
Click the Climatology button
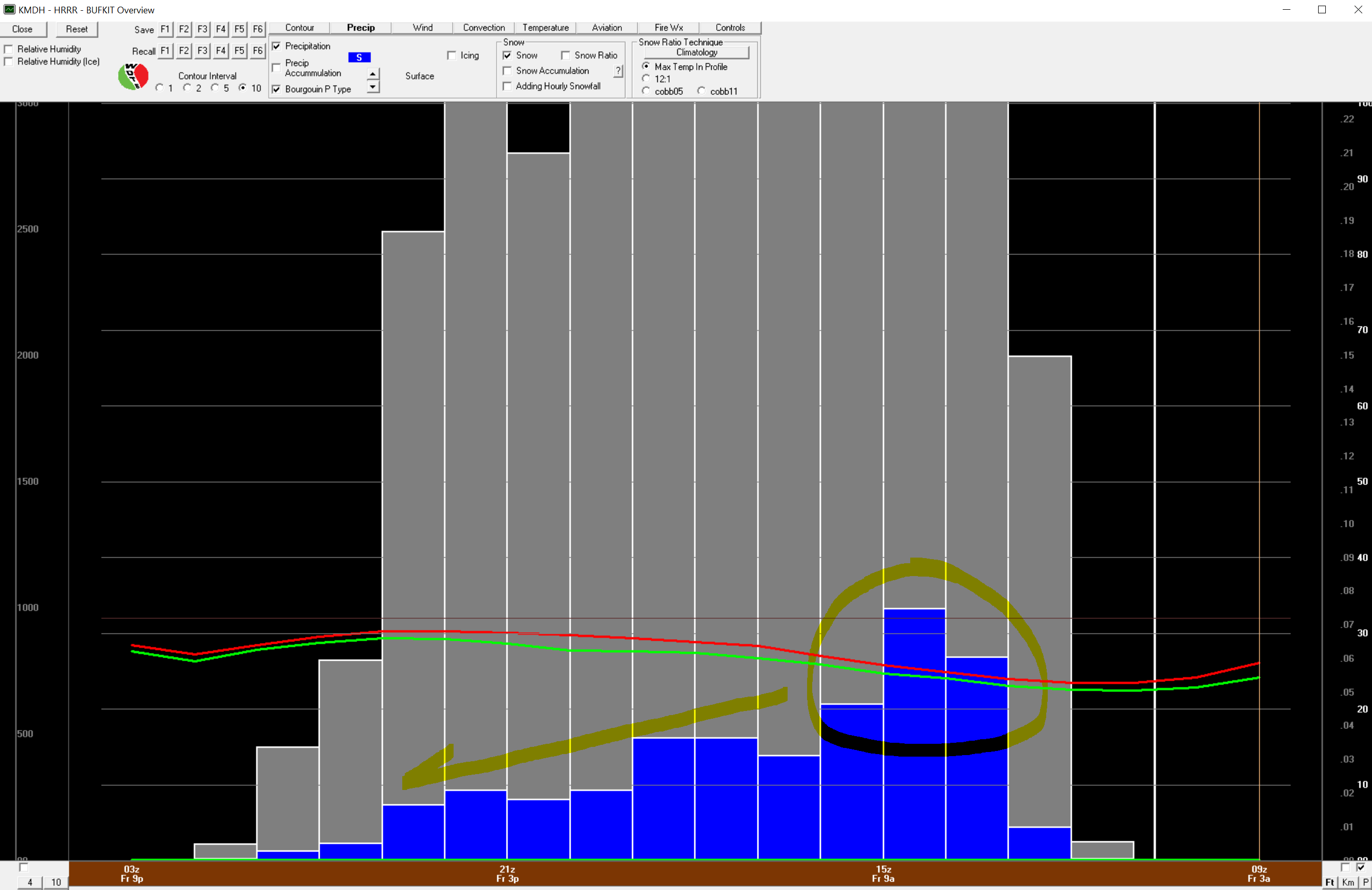pyautogui.click(x=696, y=52)
